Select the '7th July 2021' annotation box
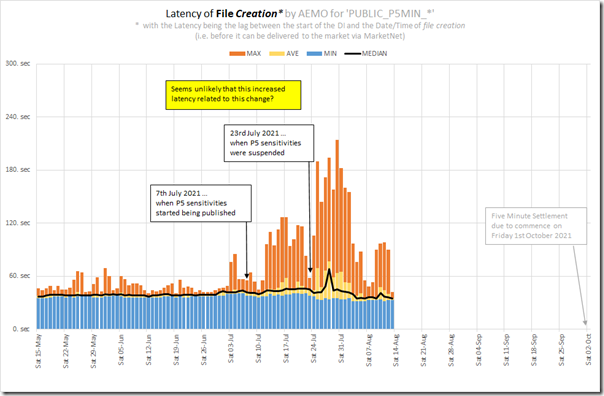 [201, 203]
